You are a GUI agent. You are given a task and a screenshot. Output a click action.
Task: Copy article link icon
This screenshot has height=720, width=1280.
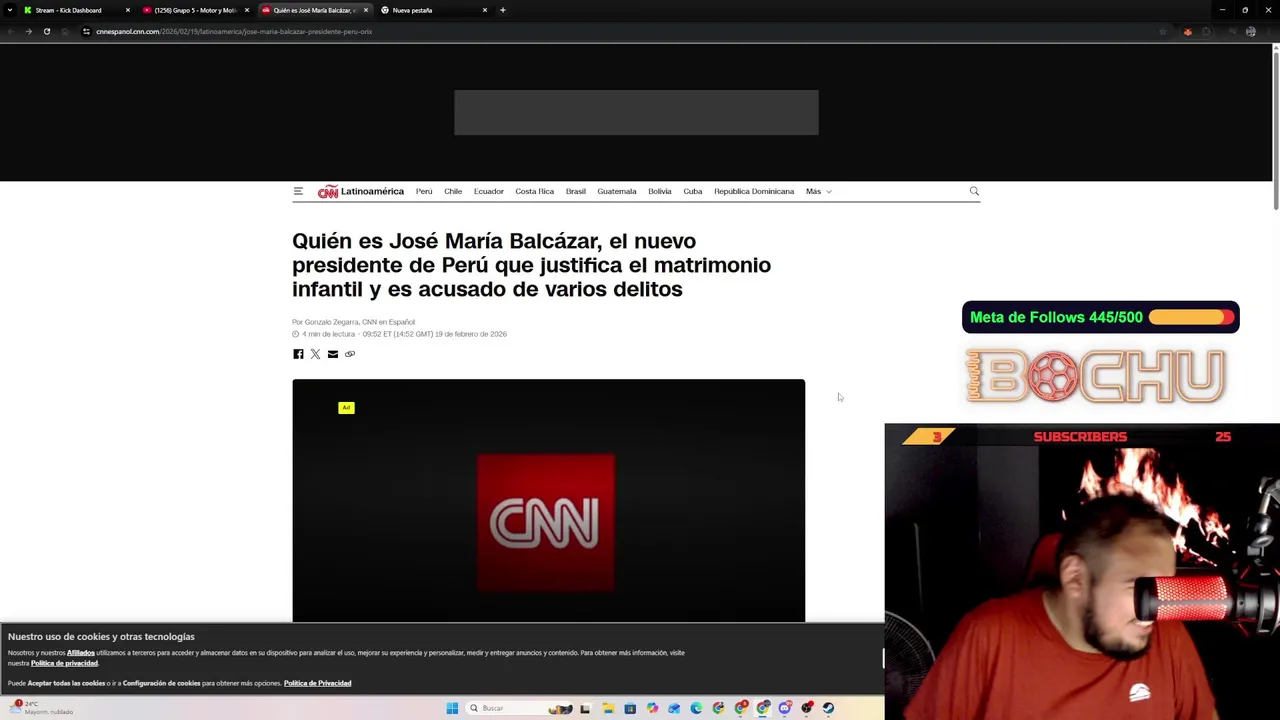350,354
